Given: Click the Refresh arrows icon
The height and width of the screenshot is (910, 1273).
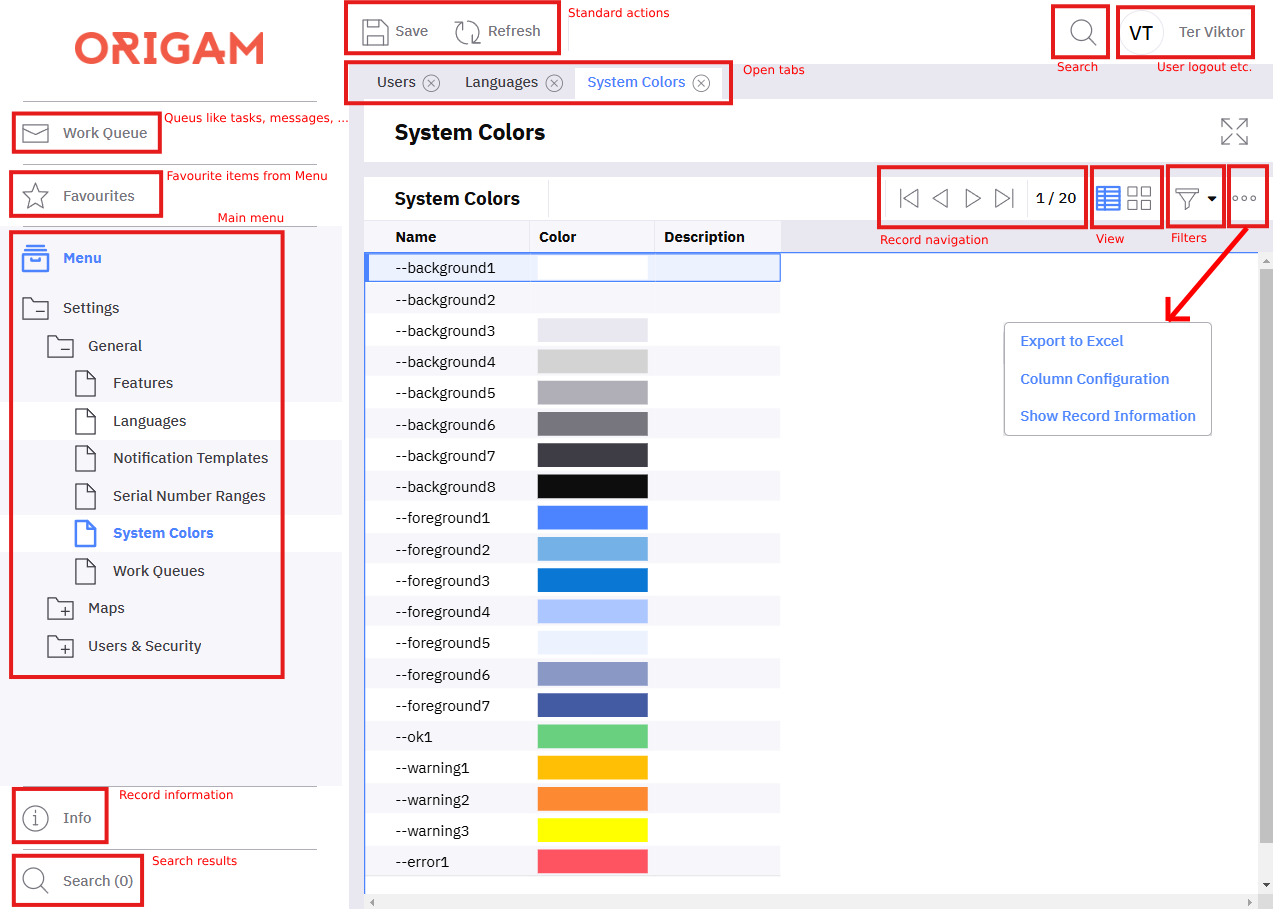Looking at the screenshot, I should point(467,31).
